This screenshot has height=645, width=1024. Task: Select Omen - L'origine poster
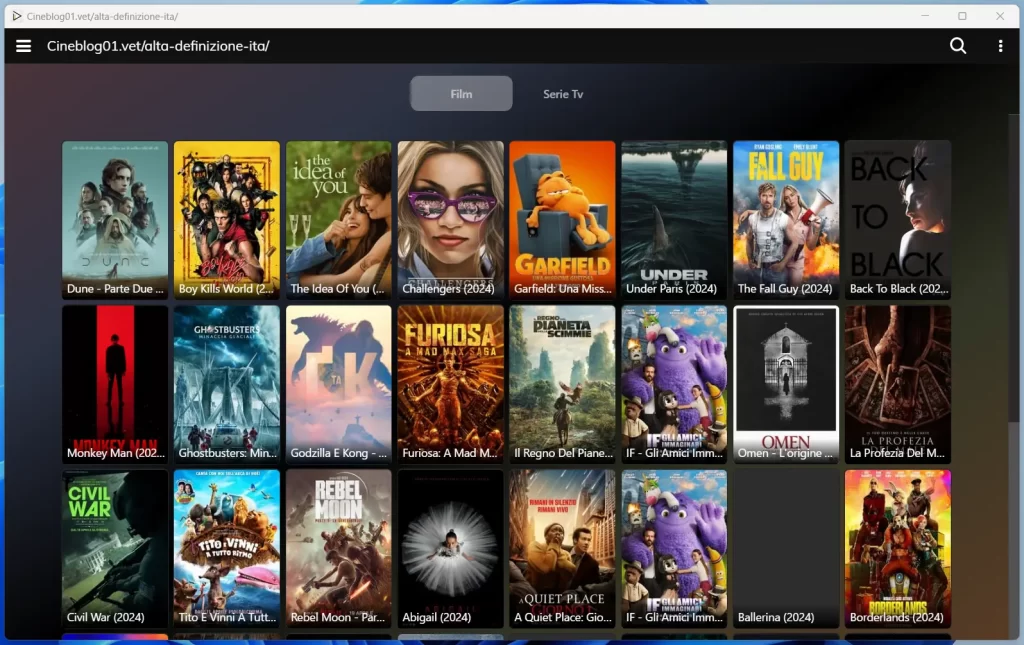pos(786,385)
